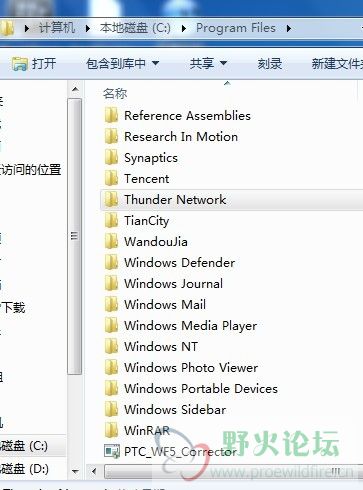
Task: Select the WandouJia folder icon
Action: (x=111, y=242)
